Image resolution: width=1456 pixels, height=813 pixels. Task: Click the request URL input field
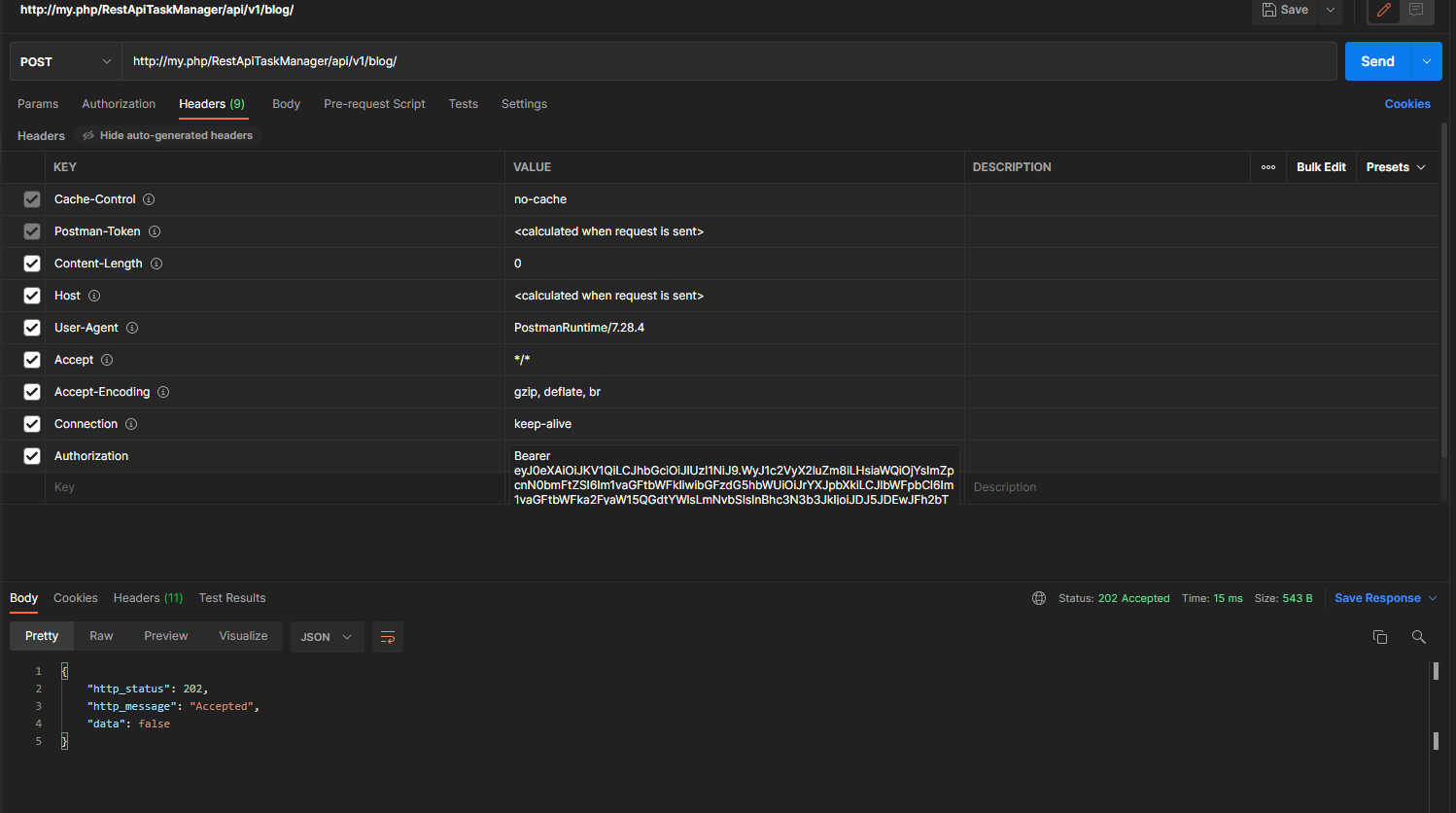[x=729, y=61]
